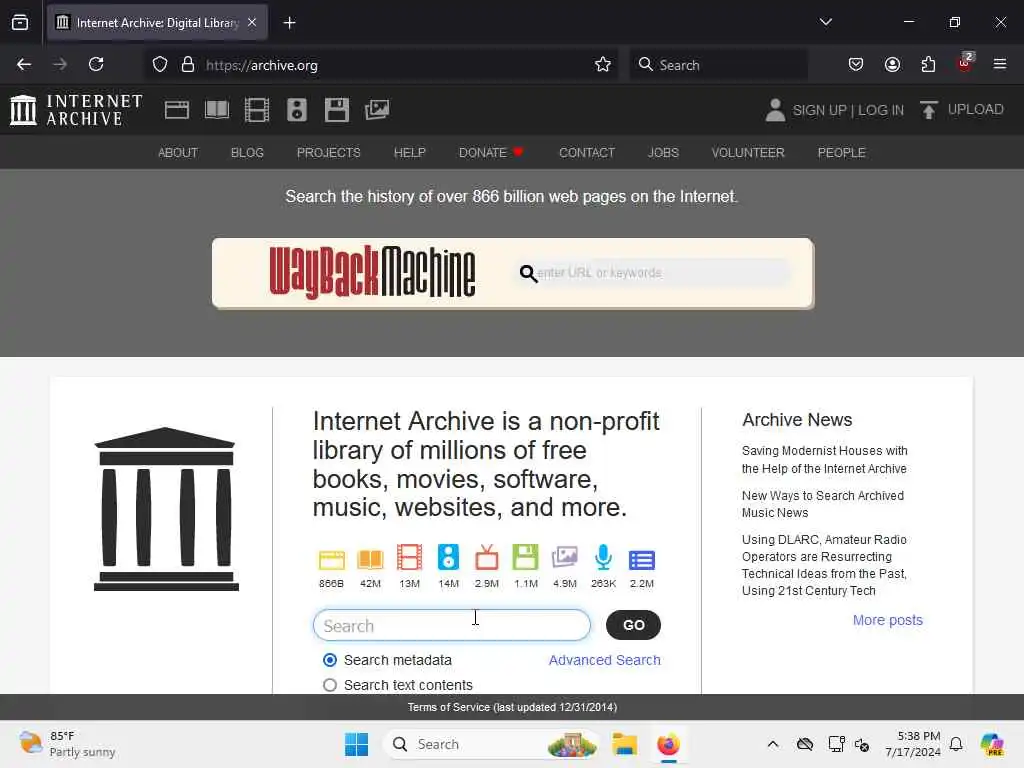1024x768 pixels.
Task: Click the Internet Archive logo in header
Action: pyautogui.click(x=76, y=110)
